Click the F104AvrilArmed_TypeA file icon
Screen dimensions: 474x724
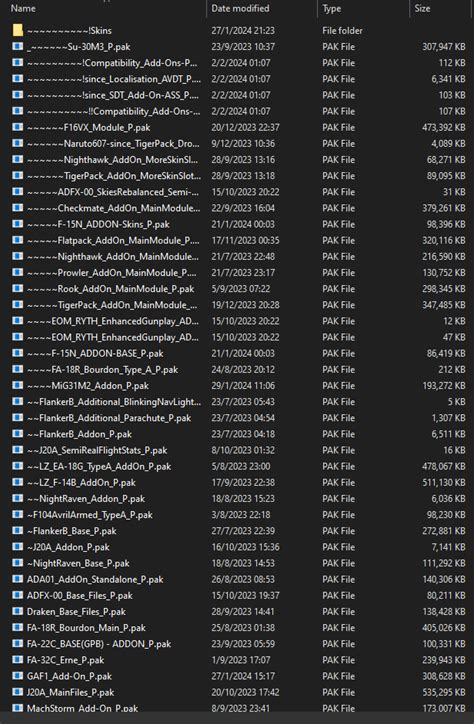[x=18, y=514]
